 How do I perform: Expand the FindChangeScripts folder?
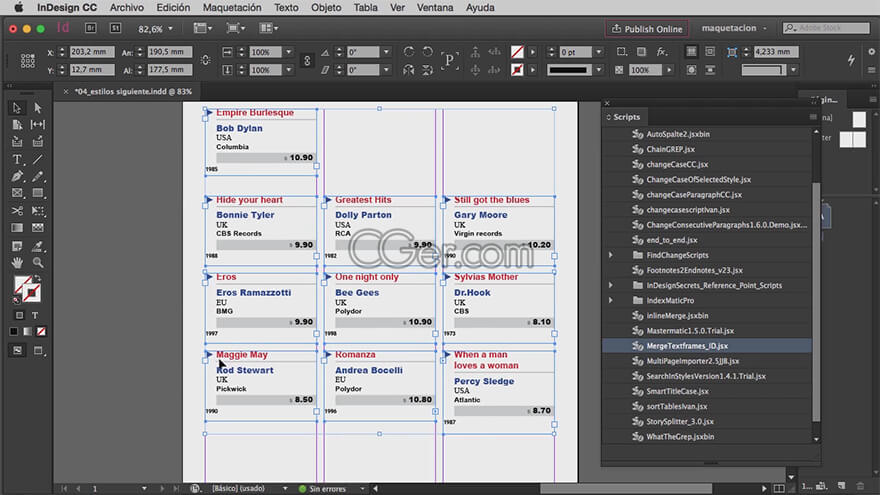[611, 255]
